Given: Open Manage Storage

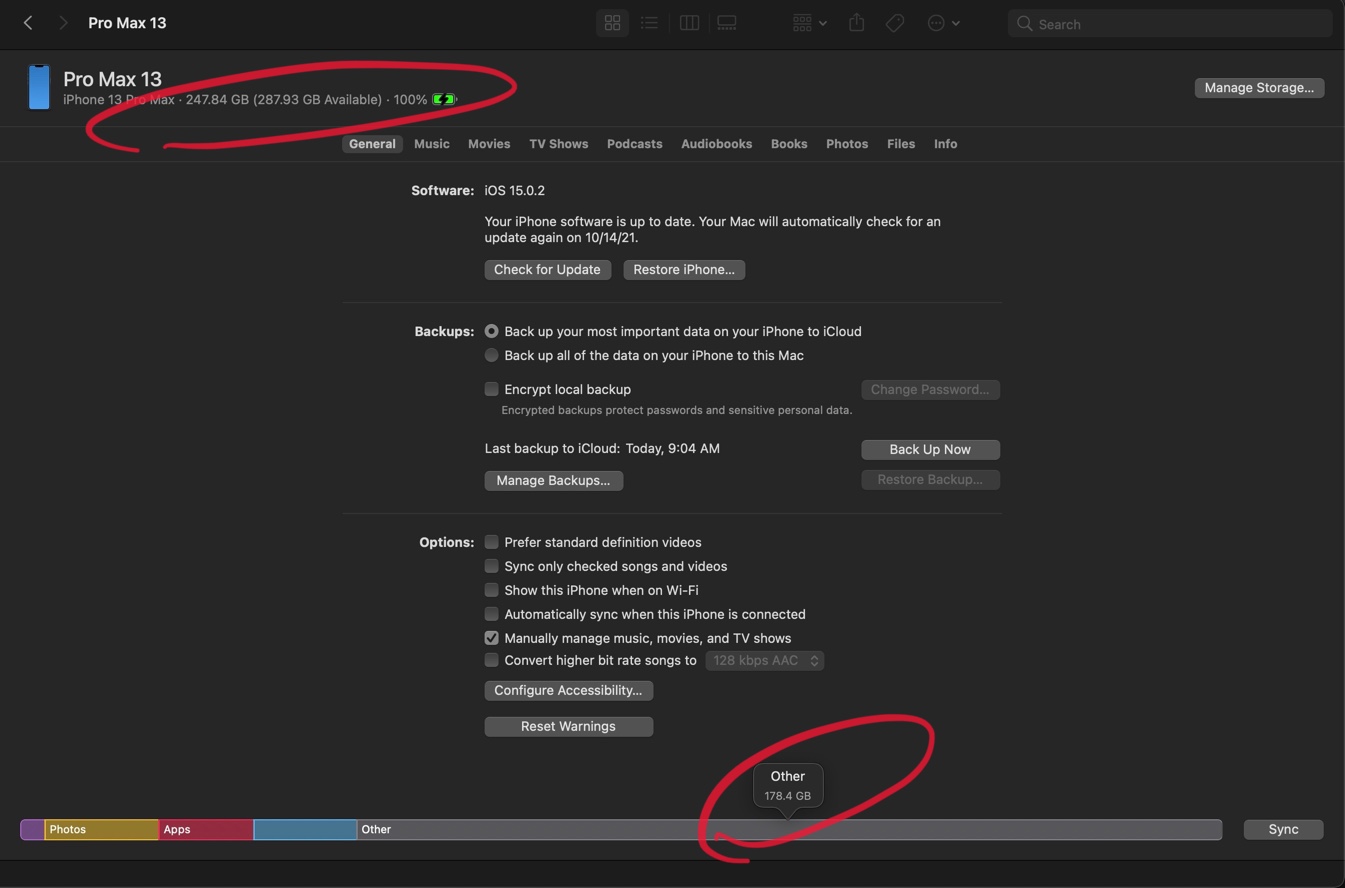Looking at the screenshot, I should click(1259, 88).
